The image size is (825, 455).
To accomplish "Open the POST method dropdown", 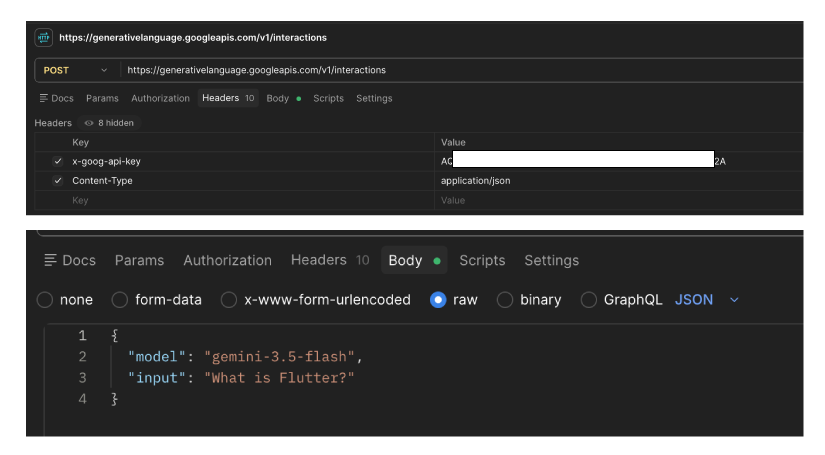I will click(x=75, y=70).
